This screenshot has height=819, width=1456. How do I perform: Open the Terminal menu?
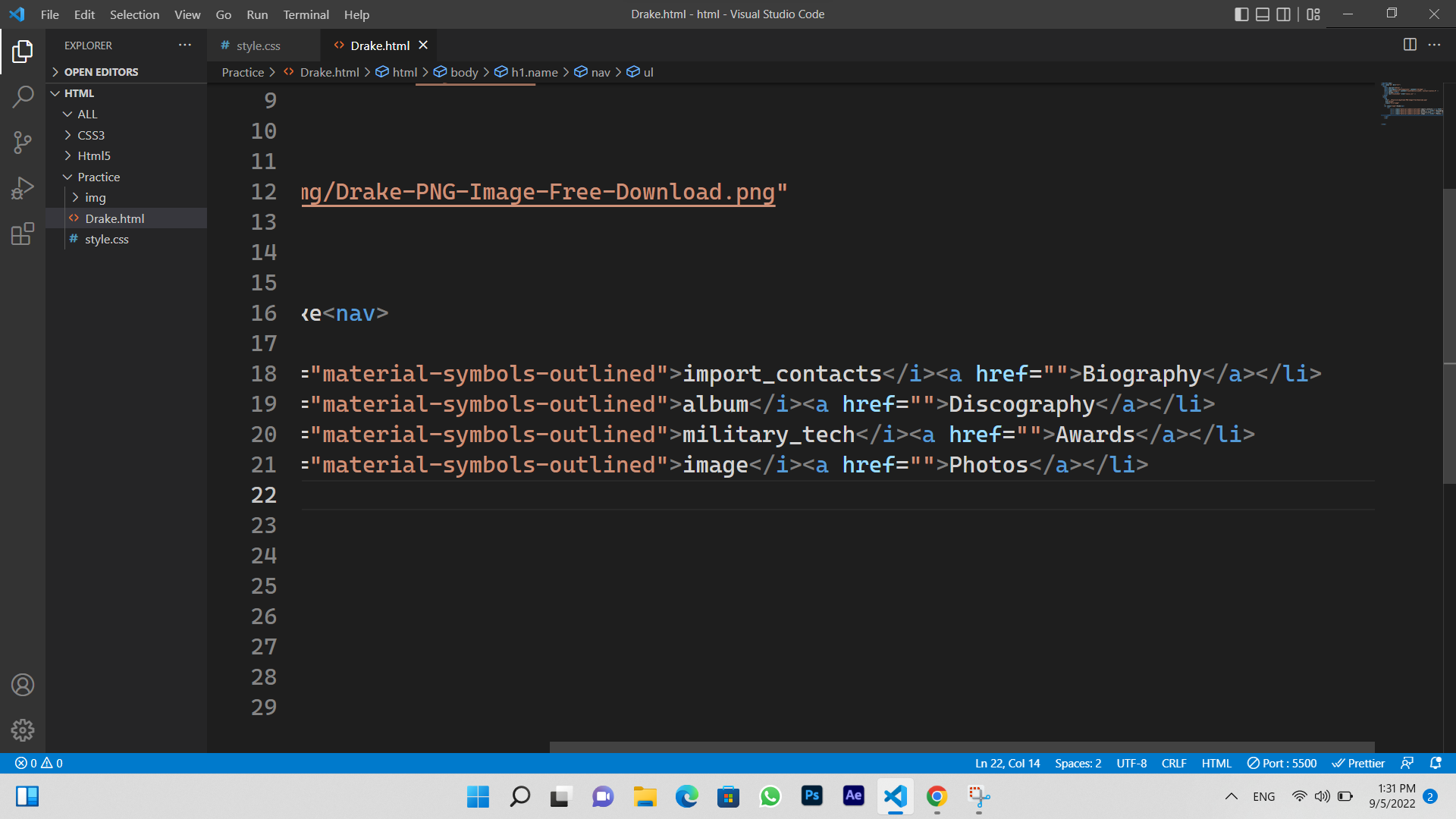(306, 14)
